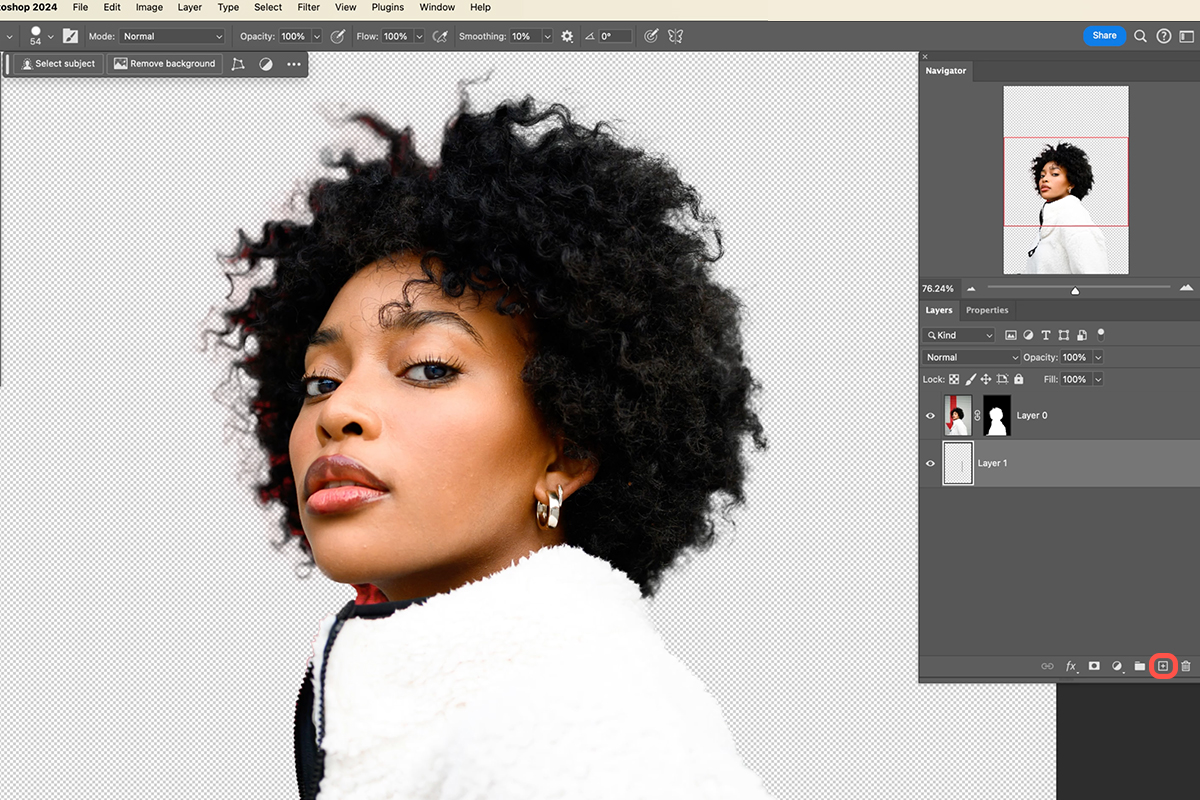Open the Filter menu
The image size is (1200, 800).
[x=308, y=7]
